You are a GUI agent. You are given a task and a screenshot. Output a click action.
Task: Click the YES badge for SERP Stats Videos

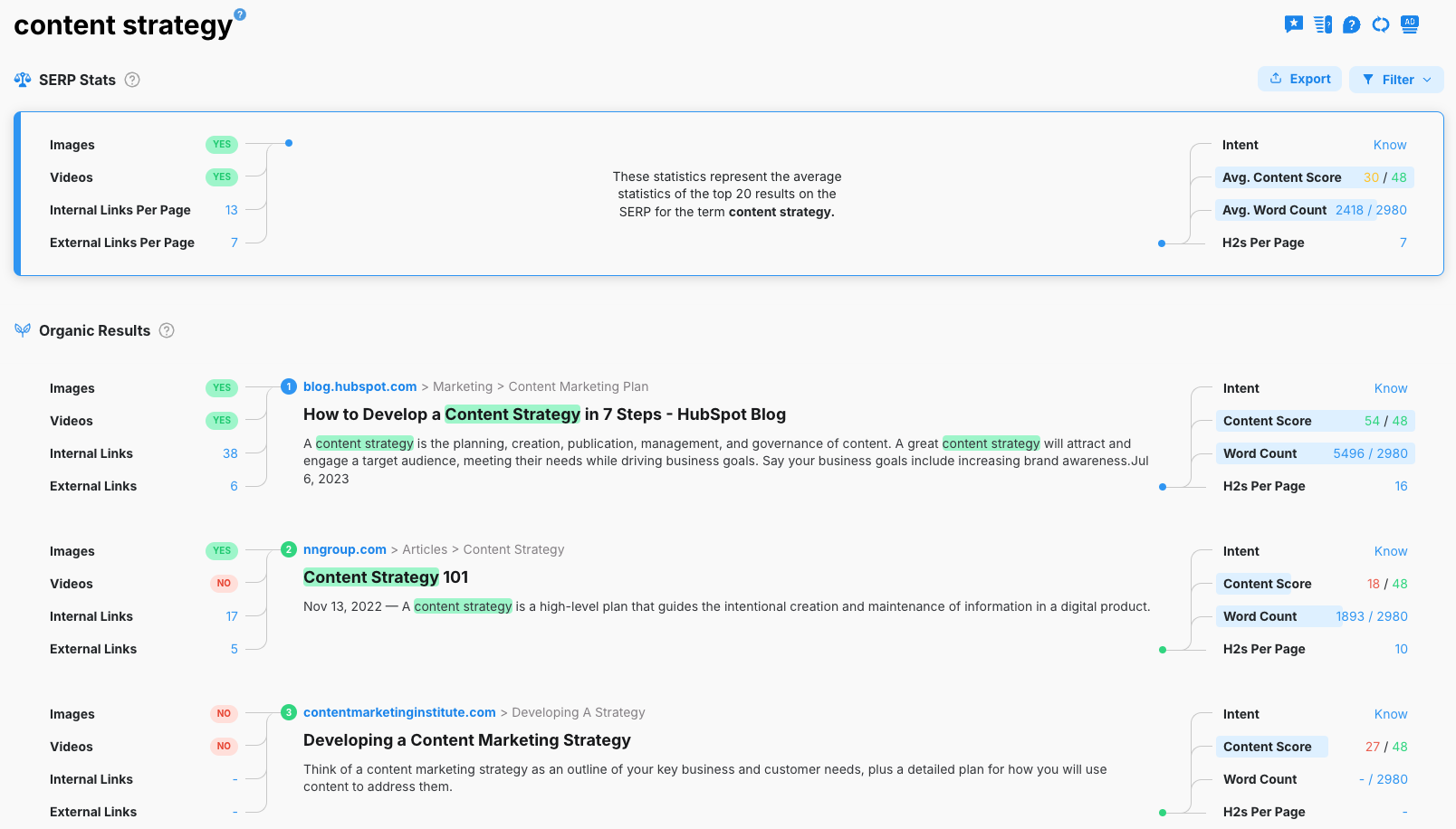[222, 177]
